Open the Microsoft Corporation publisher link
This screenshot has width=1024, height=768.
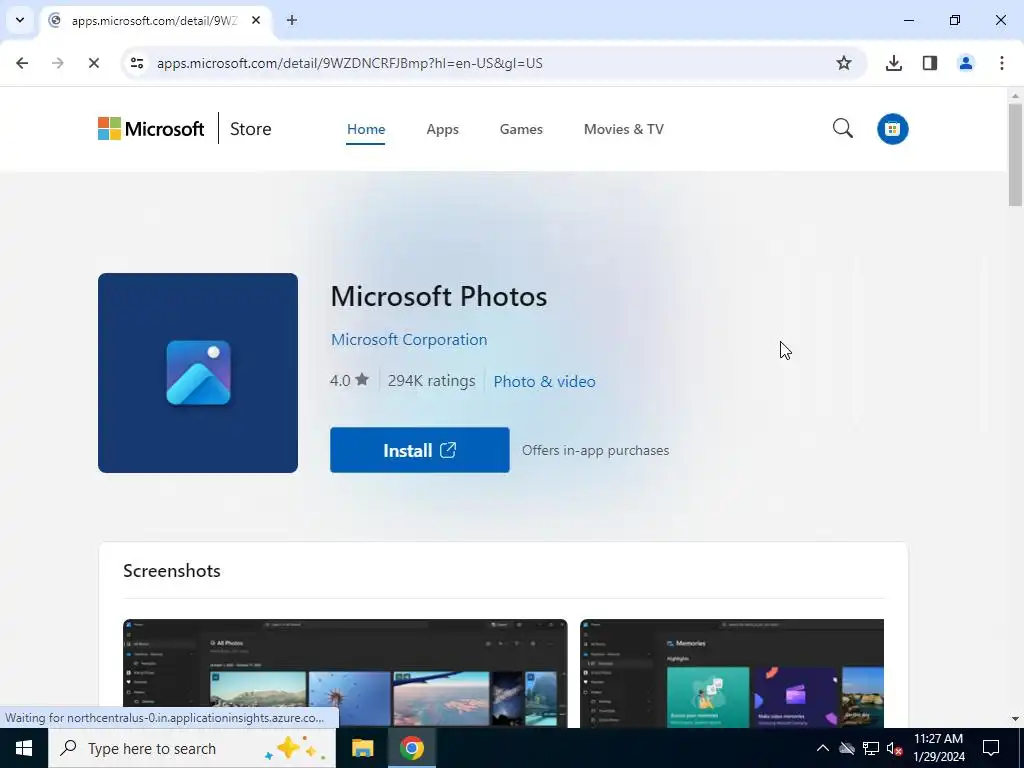coord(409,340)
